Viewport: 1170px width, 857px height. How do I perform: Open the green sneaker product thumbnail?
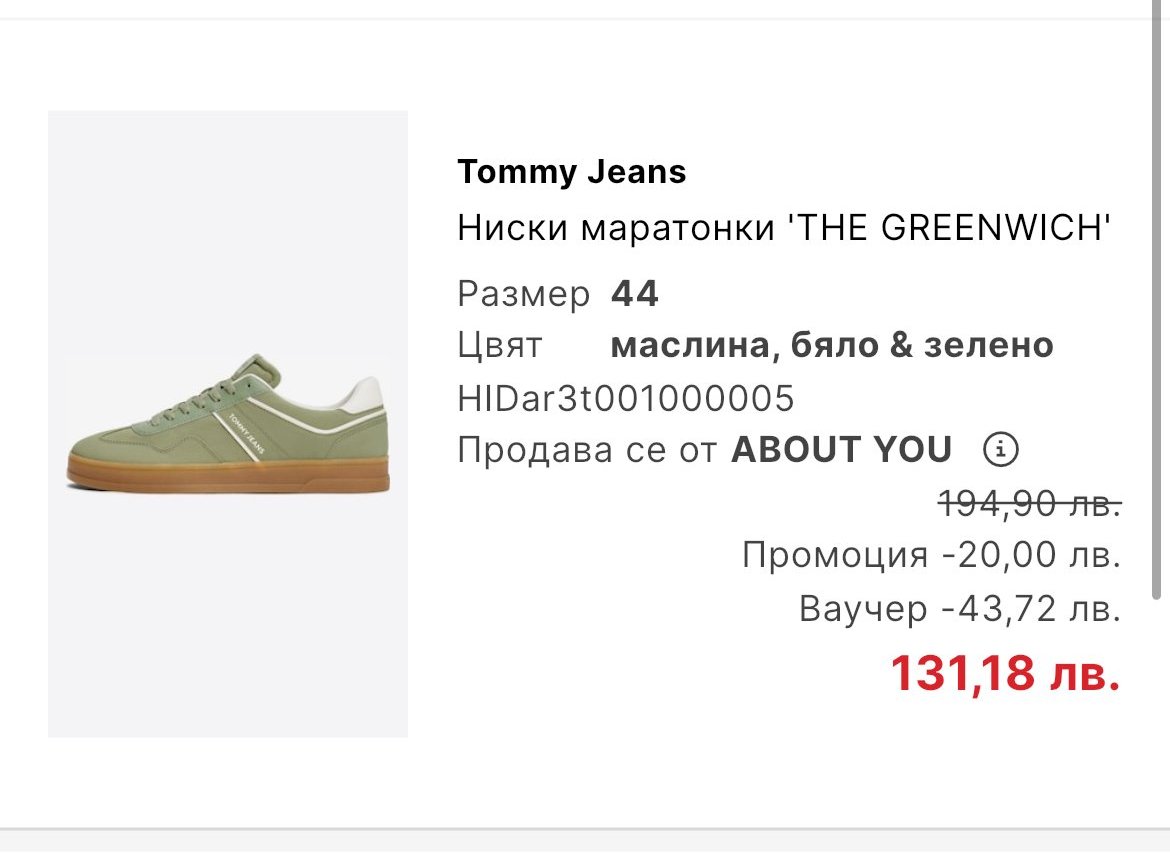(228, 424)
